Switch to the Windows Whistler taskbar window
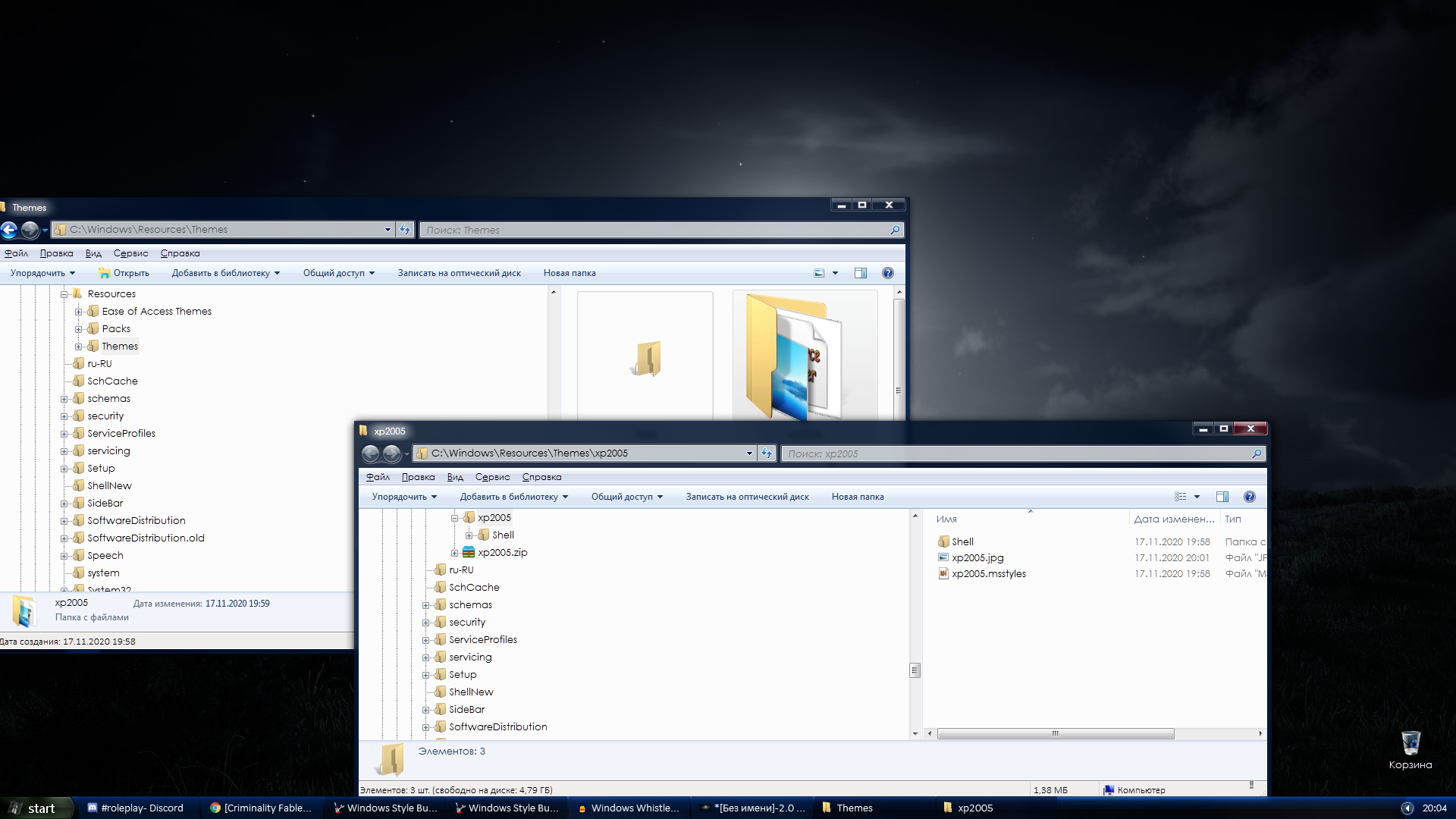The width and height of the screenshot is (1456, 819). coord(629,808)
